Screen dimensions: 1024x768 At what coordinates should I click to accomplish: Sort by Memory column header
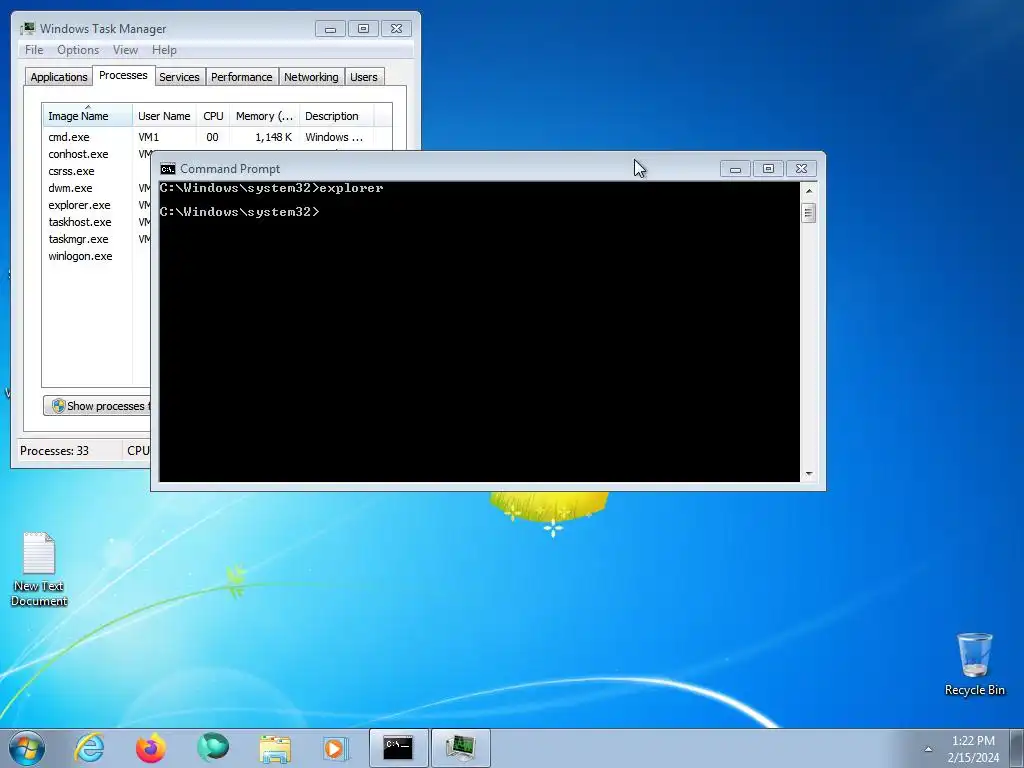(x=264, y=116)
